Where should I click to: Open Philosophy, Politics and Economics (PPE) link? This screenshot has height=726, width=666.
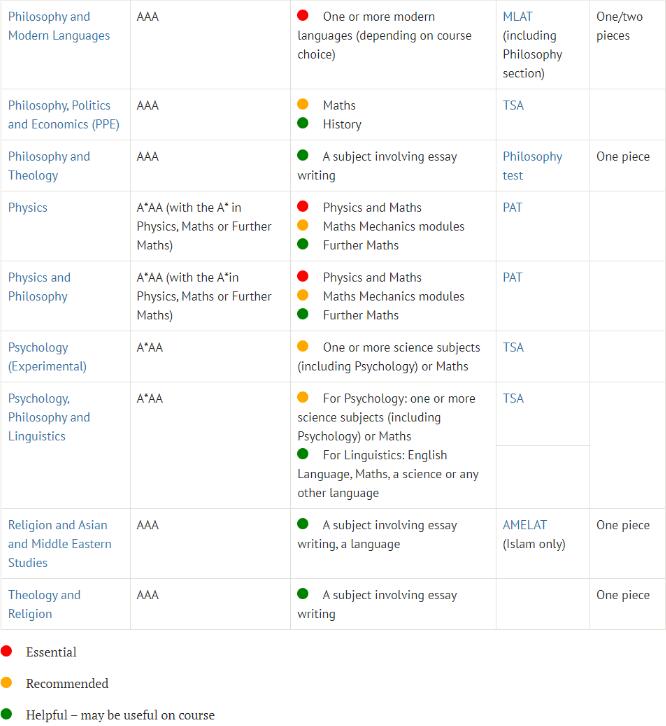(x=59, y=115)
